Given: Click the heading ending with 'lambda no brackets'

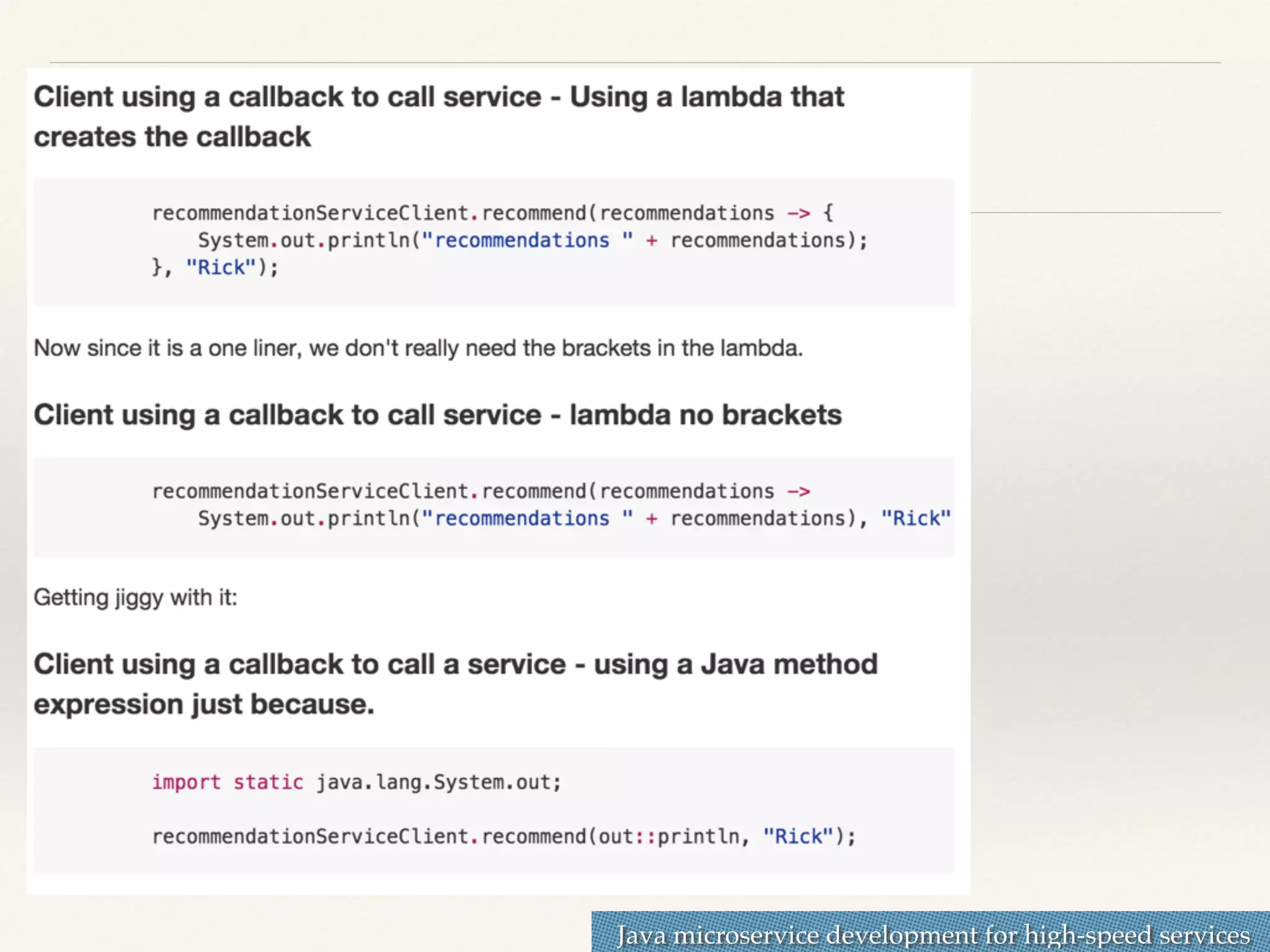Looking at the screenshot, I should click(438, 415).
